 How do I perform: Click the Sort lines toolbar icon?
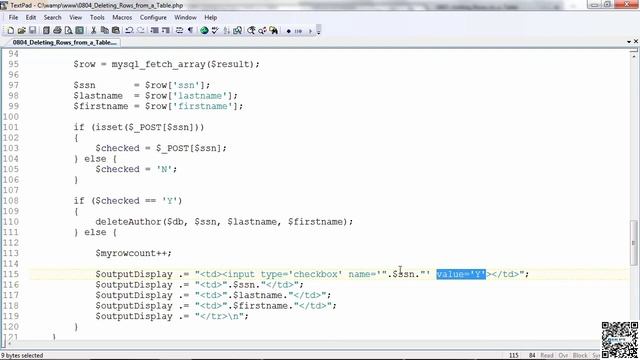pos(227,31)
